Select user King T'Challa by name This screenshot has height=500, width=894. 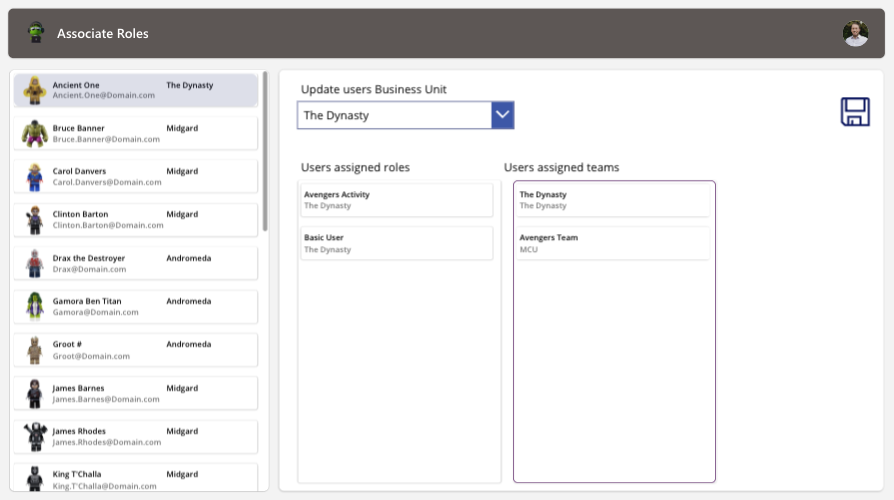pyautogui.click(x=77, y=474)
